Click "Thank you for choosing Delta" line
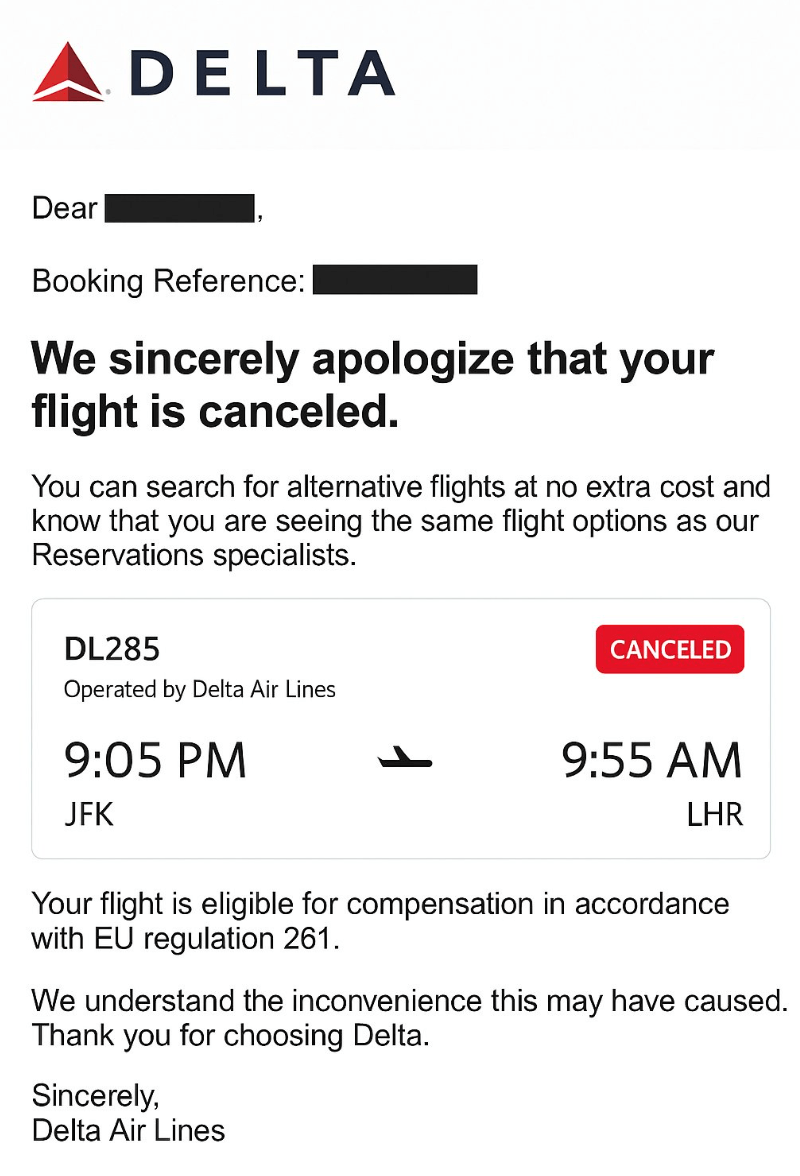 231,1035
